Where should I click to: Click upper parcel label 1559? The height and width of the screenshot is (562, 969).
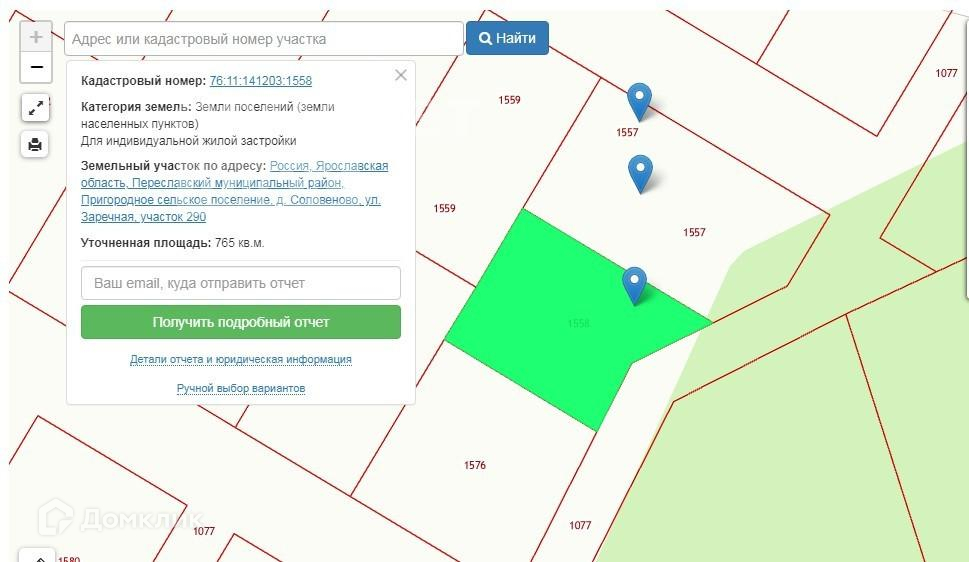[509, 100]
